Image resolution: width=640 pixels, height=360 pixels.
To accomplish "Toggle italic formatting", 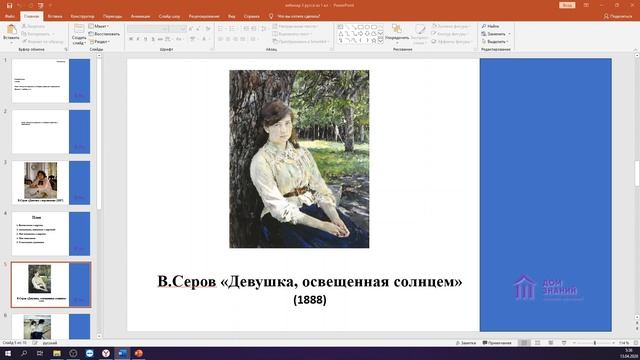I will (138, 39).
